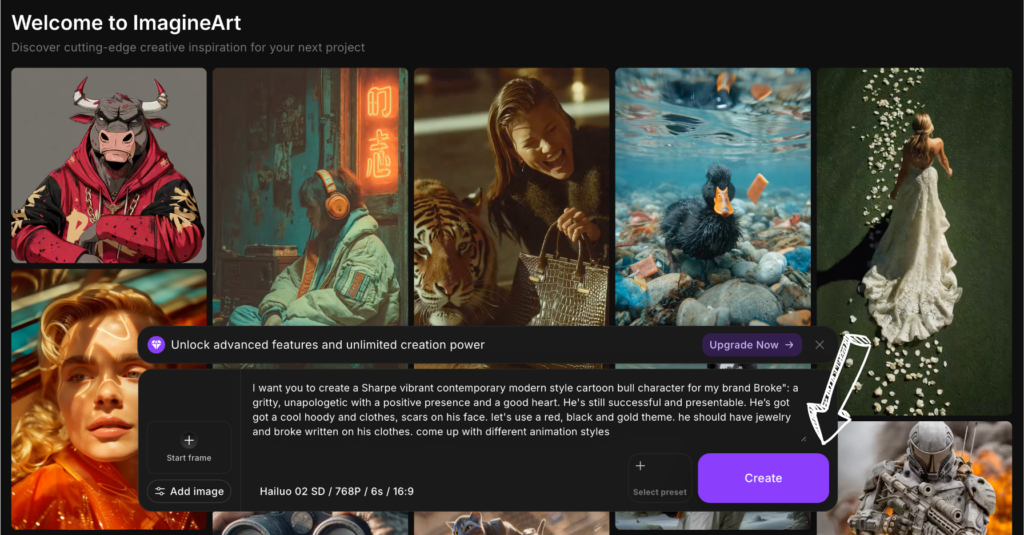This screenshot has height=535, width=1024.
Task: Click the Unlock advanced features banner text
Action: (x=327, y=345)
